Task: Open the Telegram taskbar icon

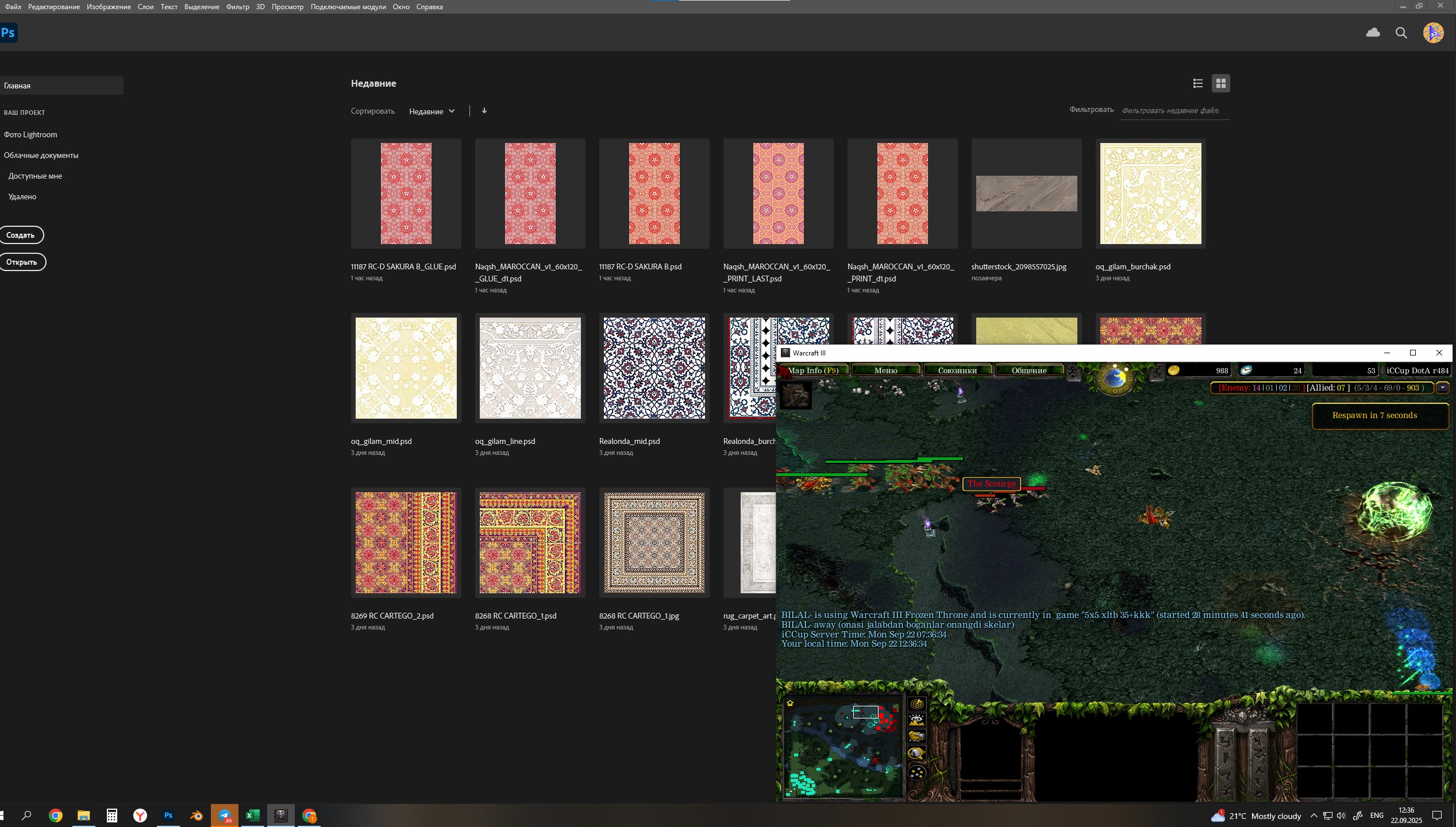Action: (225, 816)
